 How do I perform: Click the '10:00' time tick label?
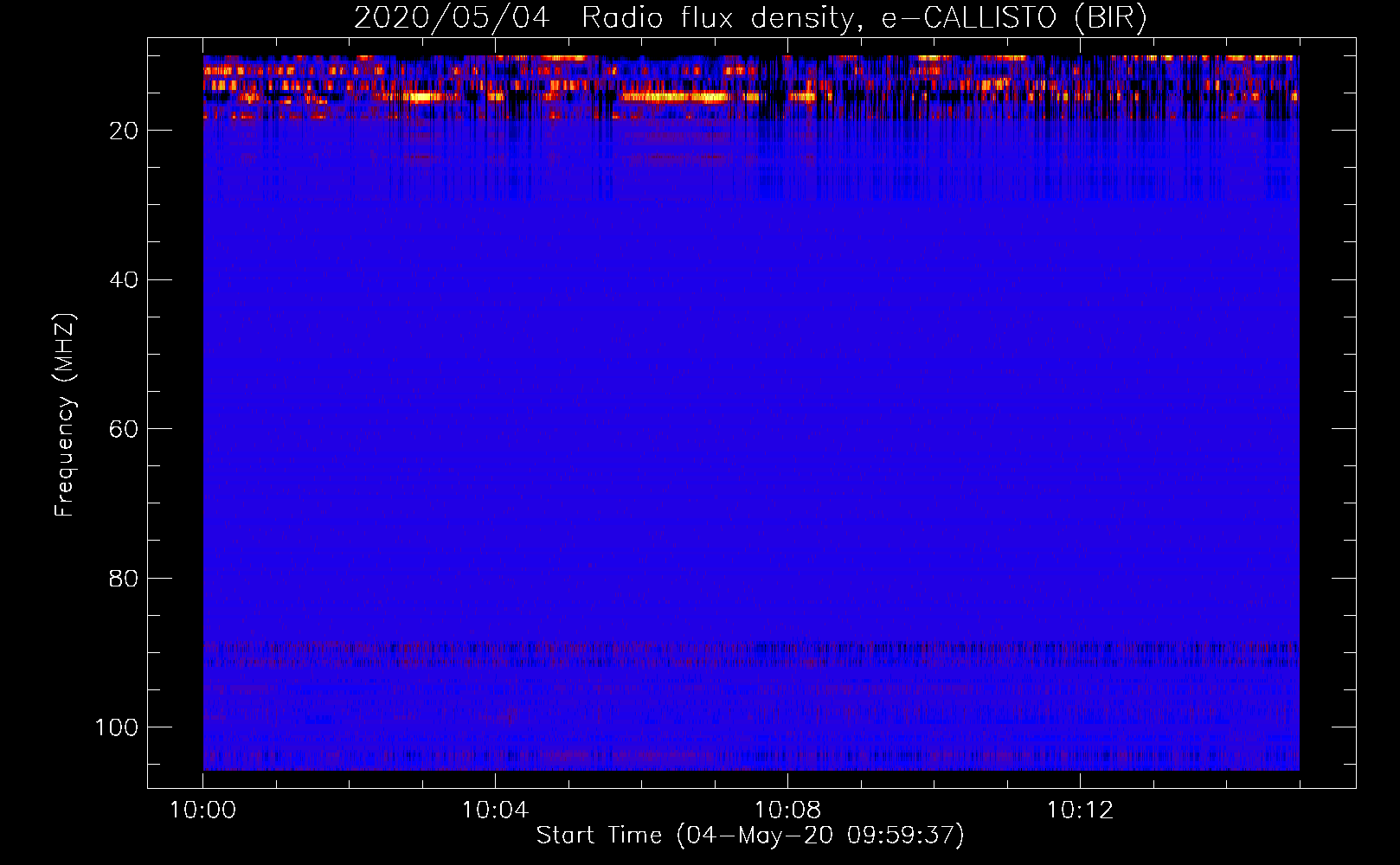point(202,811)
